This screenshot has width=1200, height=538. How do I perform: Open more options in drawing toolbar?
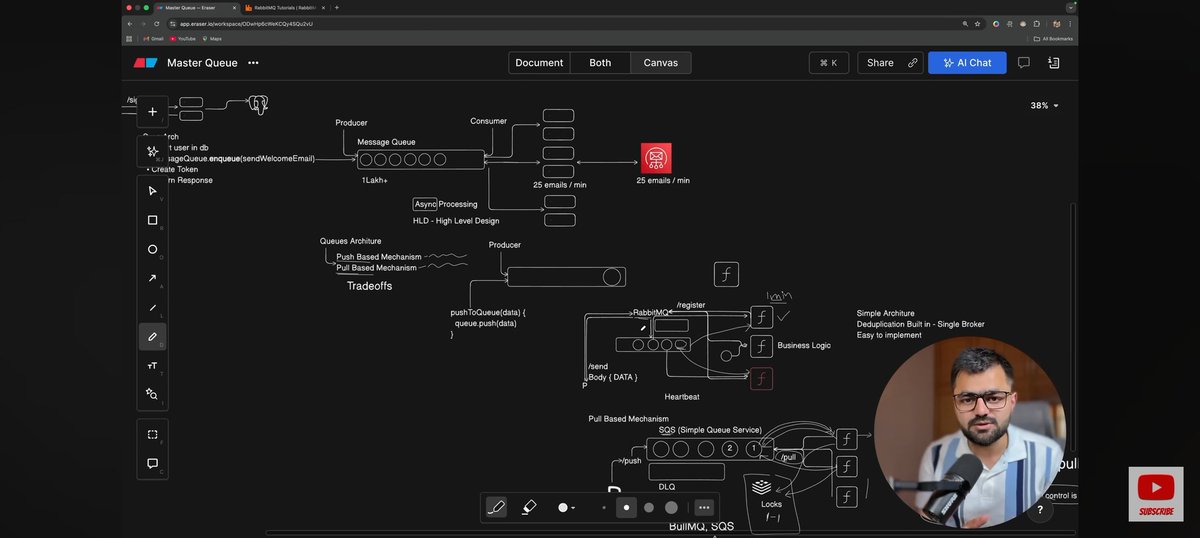704,507
